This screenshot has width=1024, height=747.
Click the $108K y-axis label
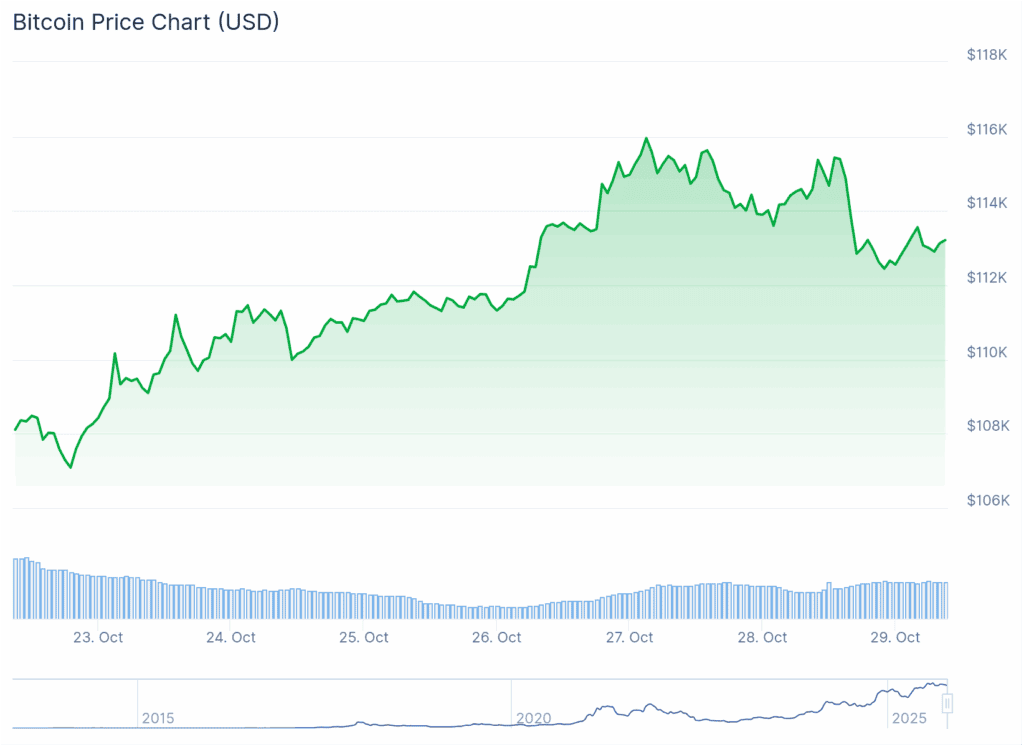988,426
